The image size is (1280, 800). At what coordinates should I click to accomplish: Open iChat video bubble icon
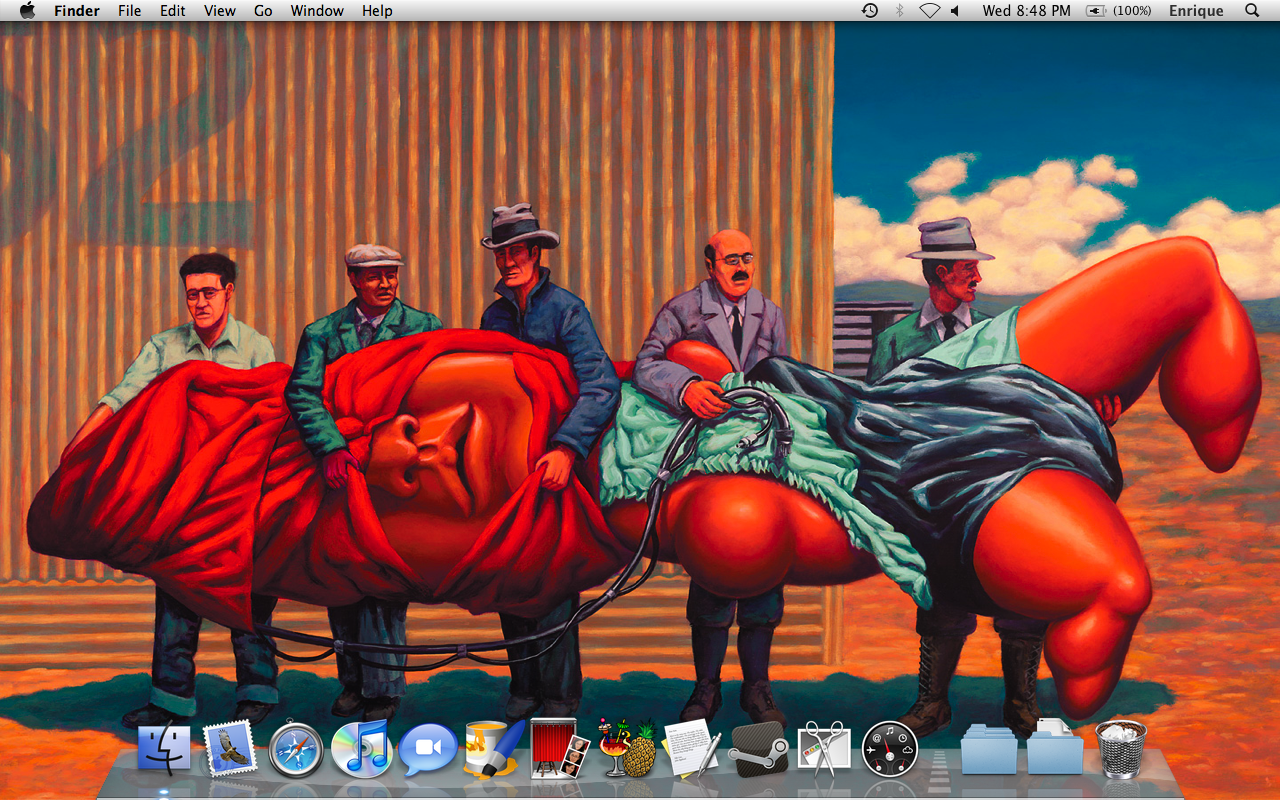pos(428,750)
